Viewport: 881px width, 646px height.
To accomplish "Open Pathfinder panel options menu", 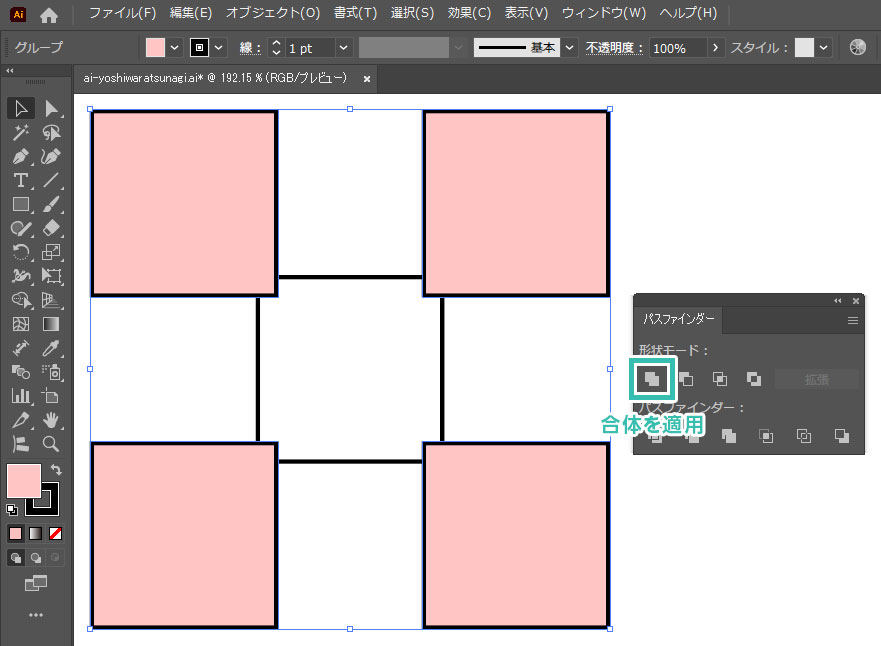I will 852,320.
